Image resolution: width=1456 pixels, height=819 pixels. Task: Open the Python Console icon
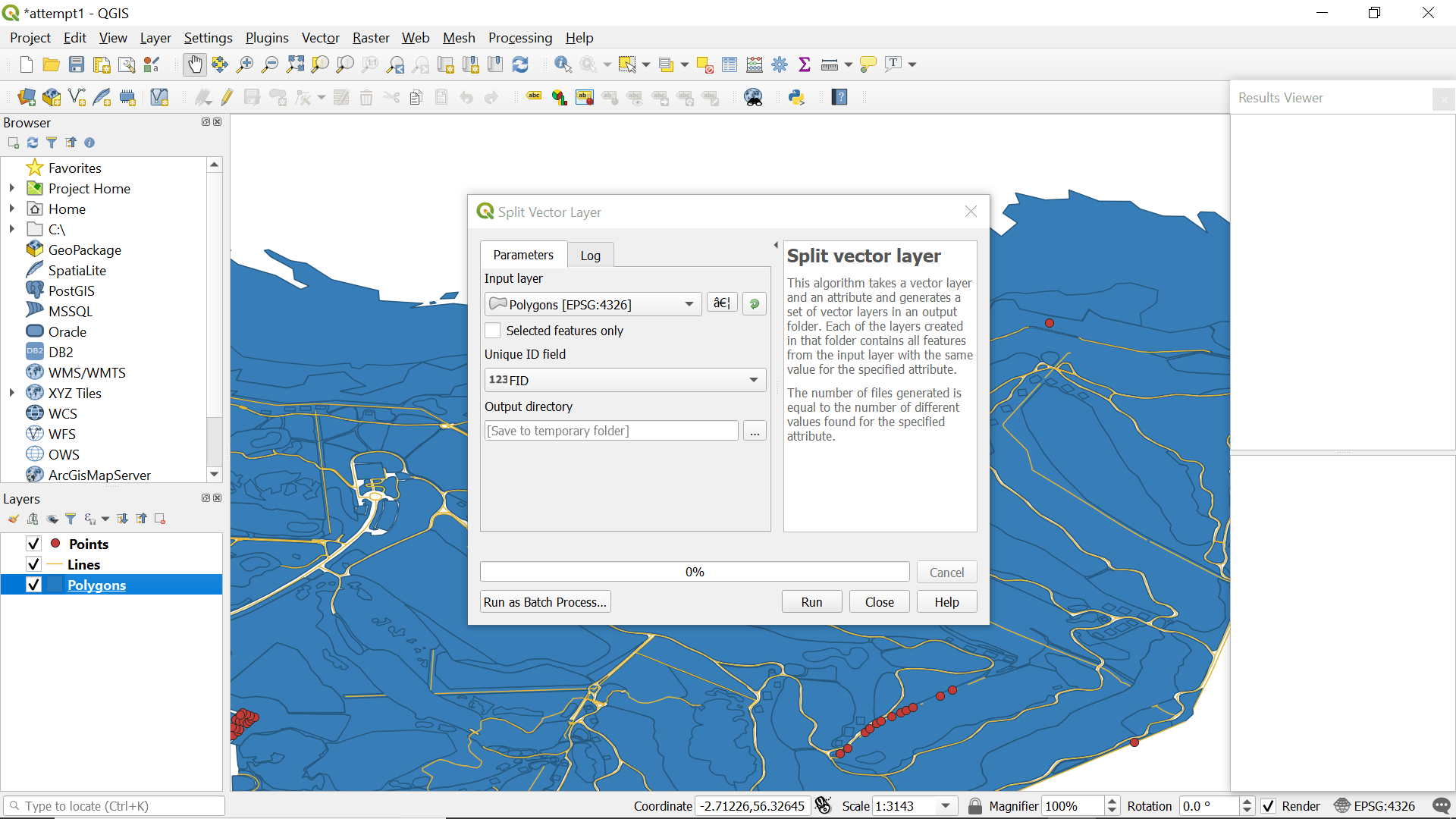pos(796,97)
